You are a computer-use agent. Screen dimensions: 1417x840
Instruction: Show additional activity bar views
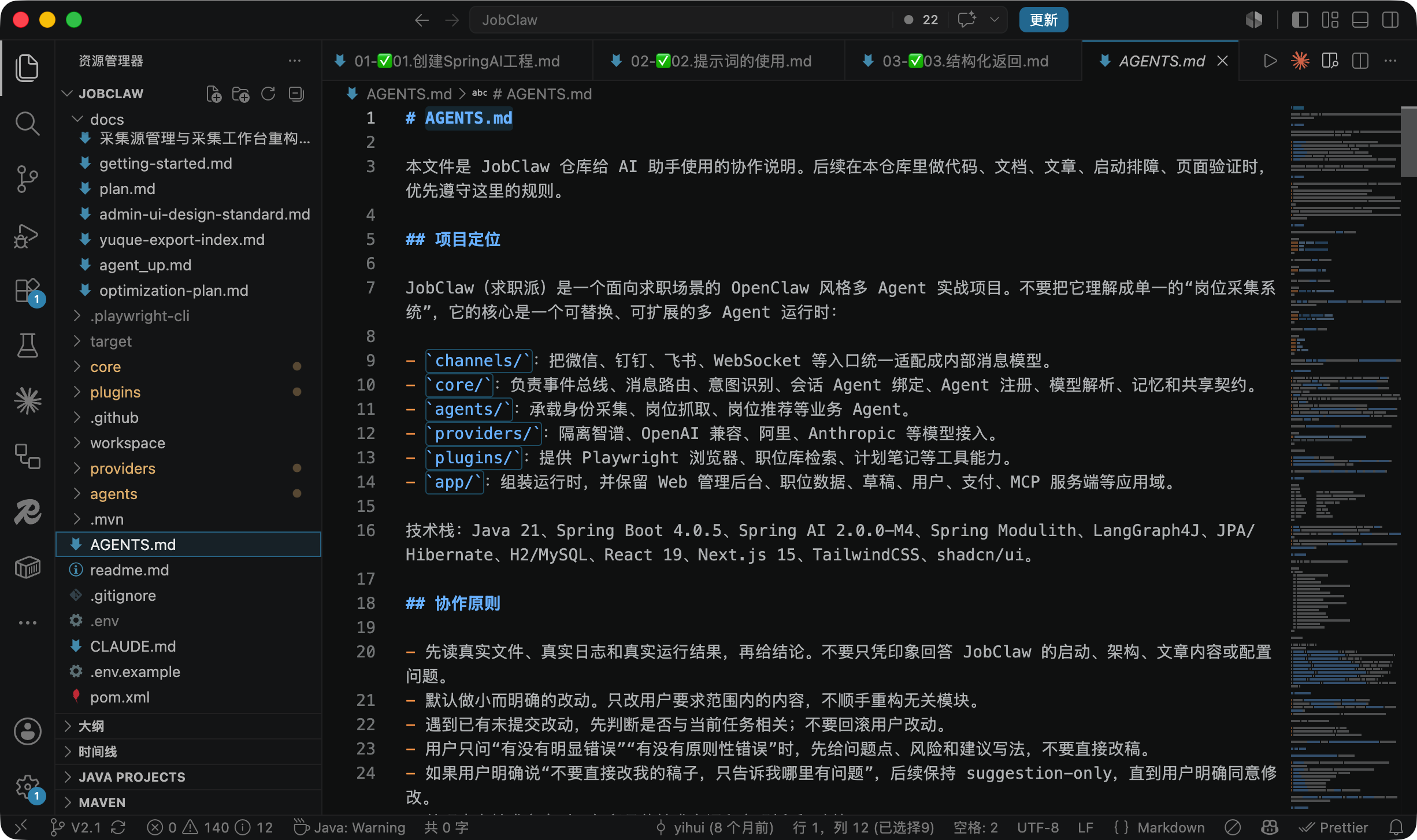pyautogui.click(x=27, y=623)
